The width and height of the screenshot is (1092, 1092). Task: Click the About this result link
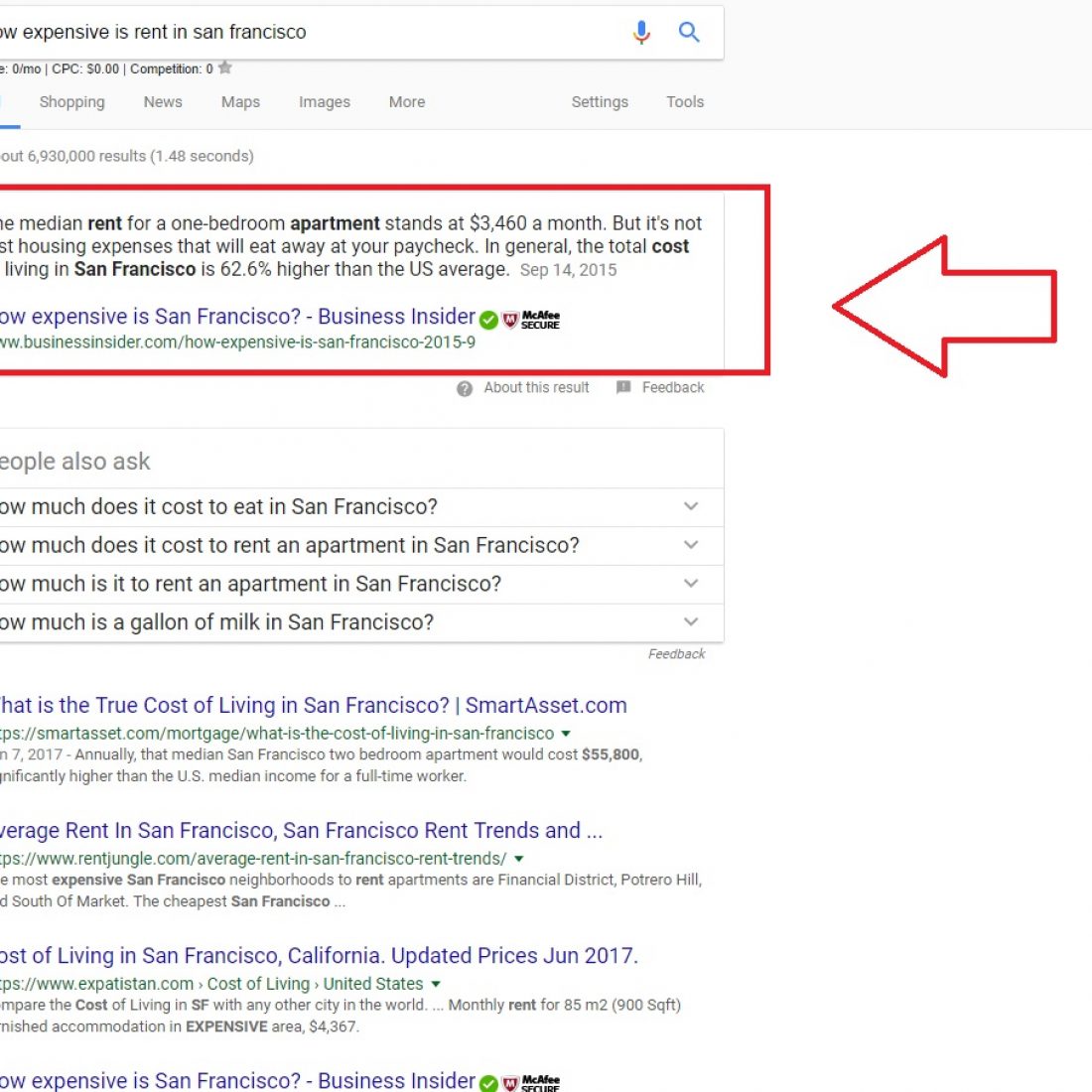(536, 387)
